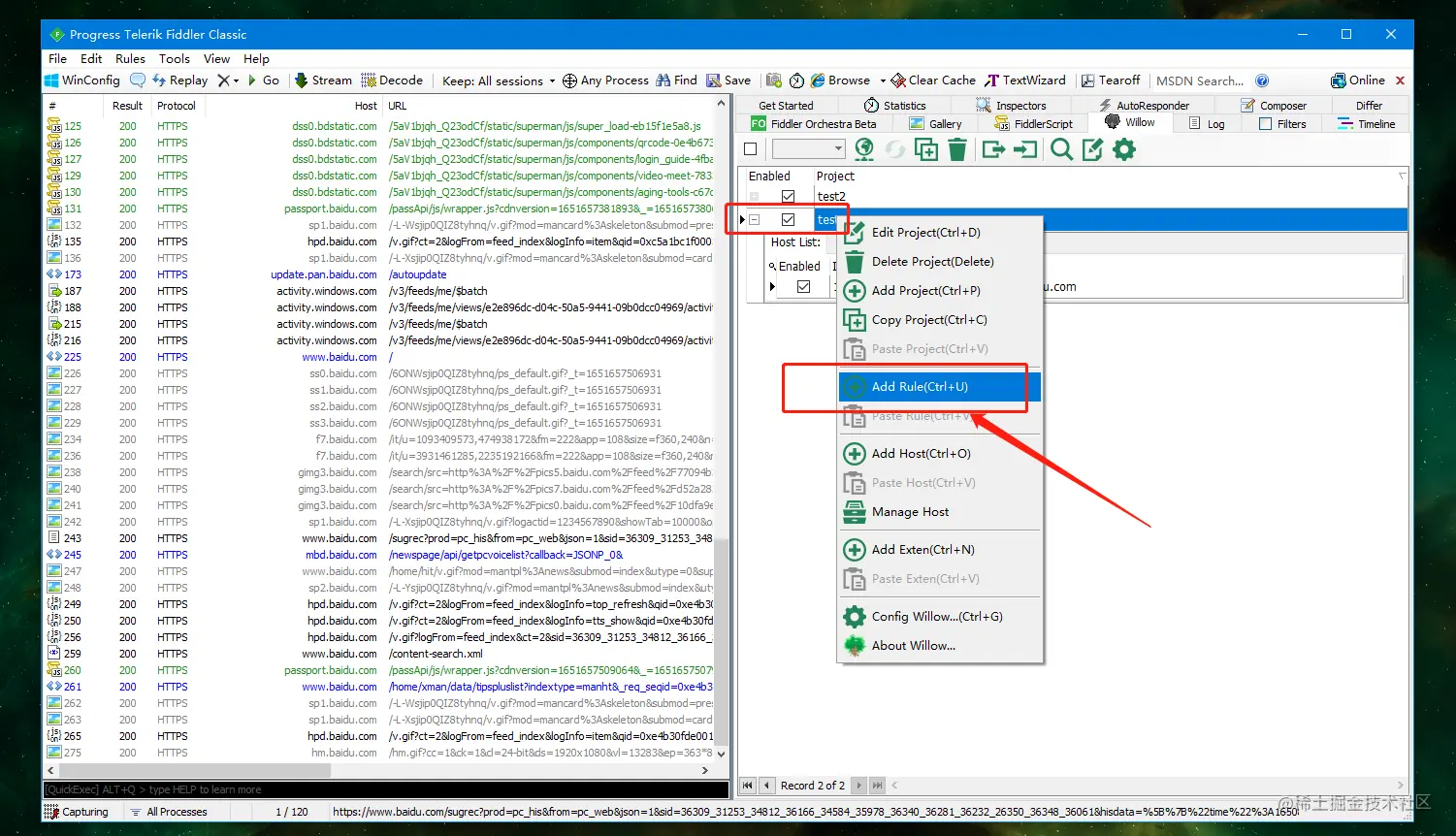Viewport: 1456px width, 836px height.
Task: Open Keep: All sessions dropdown
Action: 499,80
